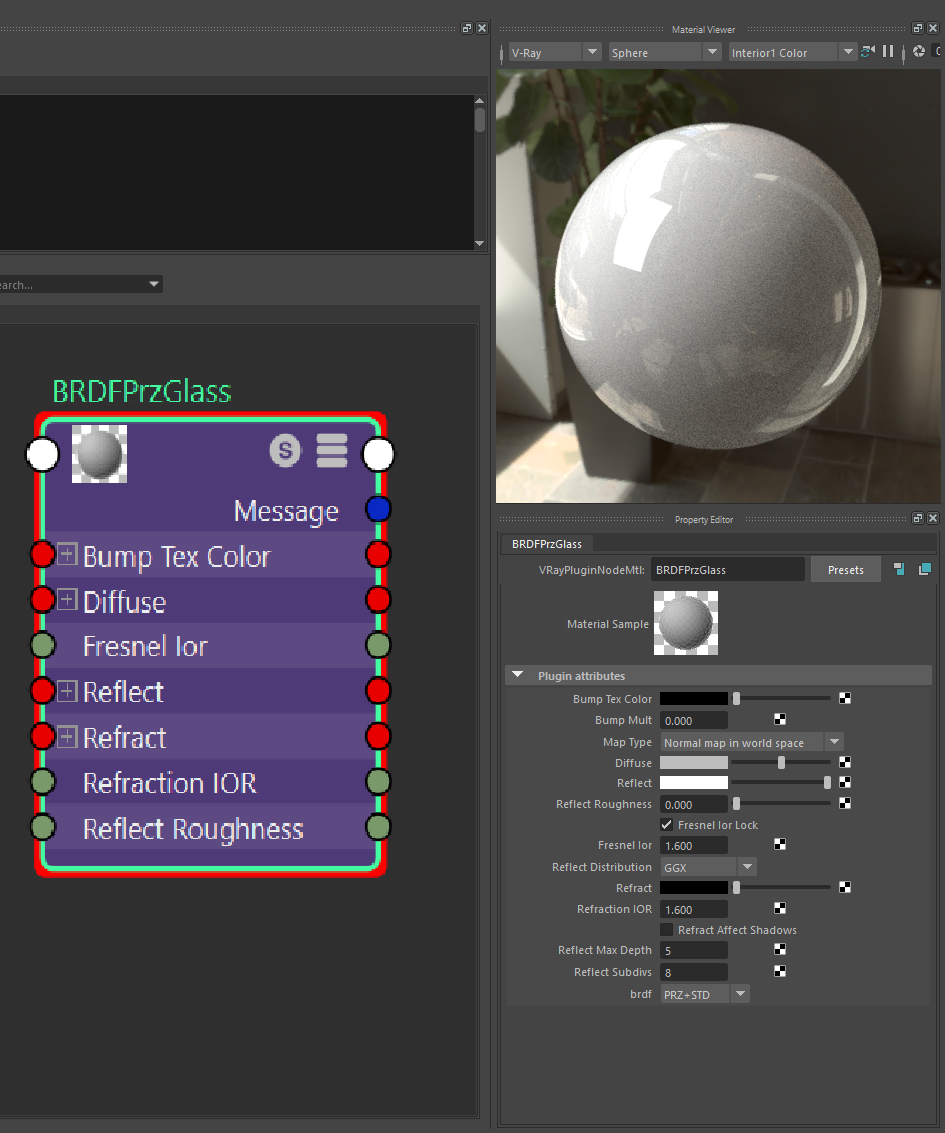Screen dimensions: 945x1133
Task: Toggle the Fresnel Ior Lock checkbox
Action: coord(666,824)
